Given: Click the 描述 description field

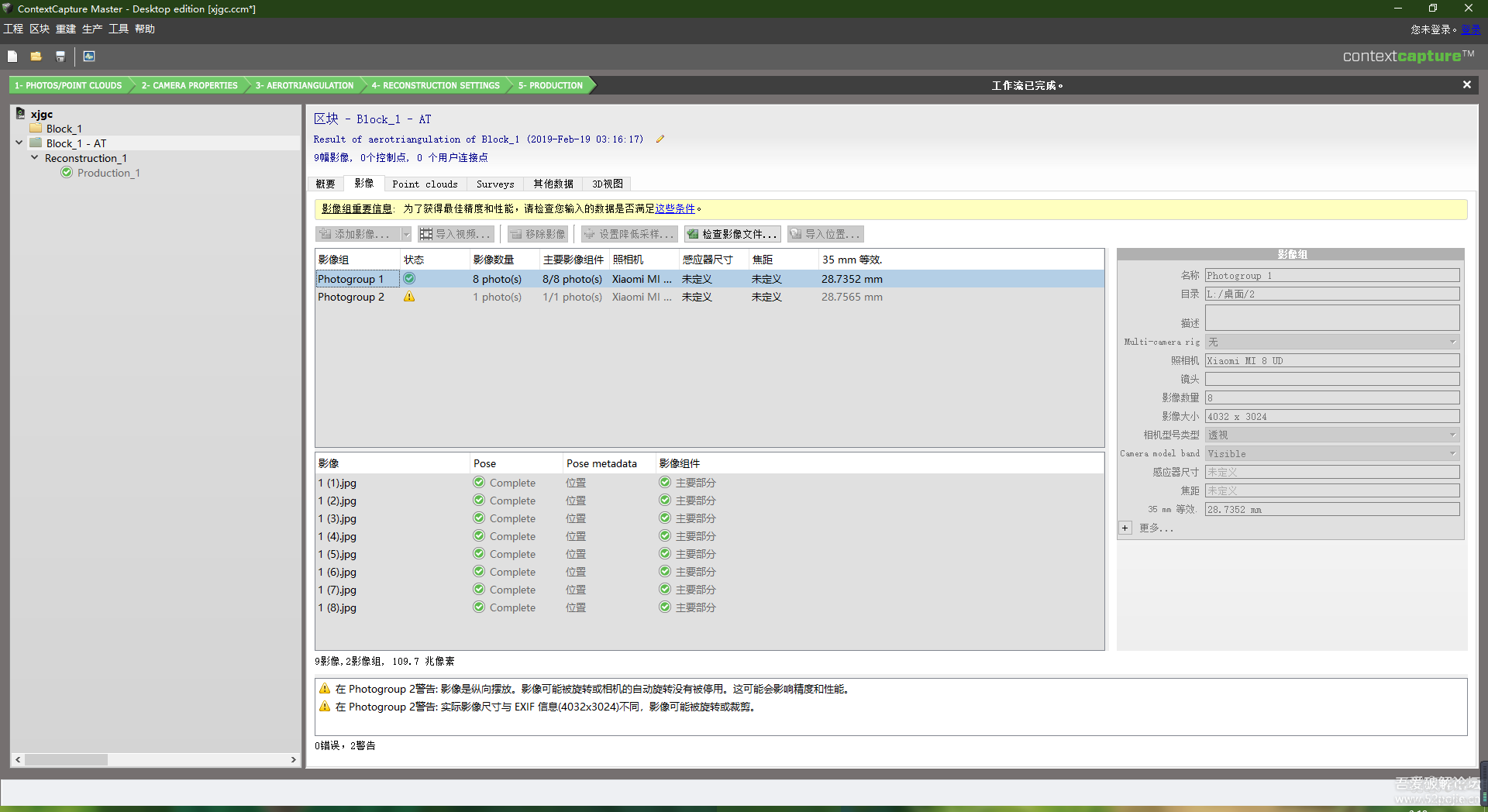Looking at the screenshot, I should tap(1332, 318).
